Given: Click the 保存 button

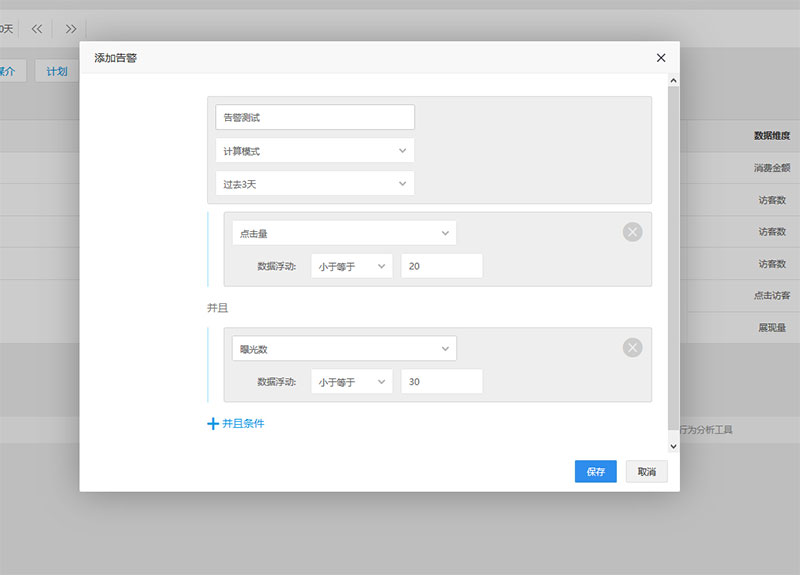Looking at the screenshot, I should click(x=595, y=471).
